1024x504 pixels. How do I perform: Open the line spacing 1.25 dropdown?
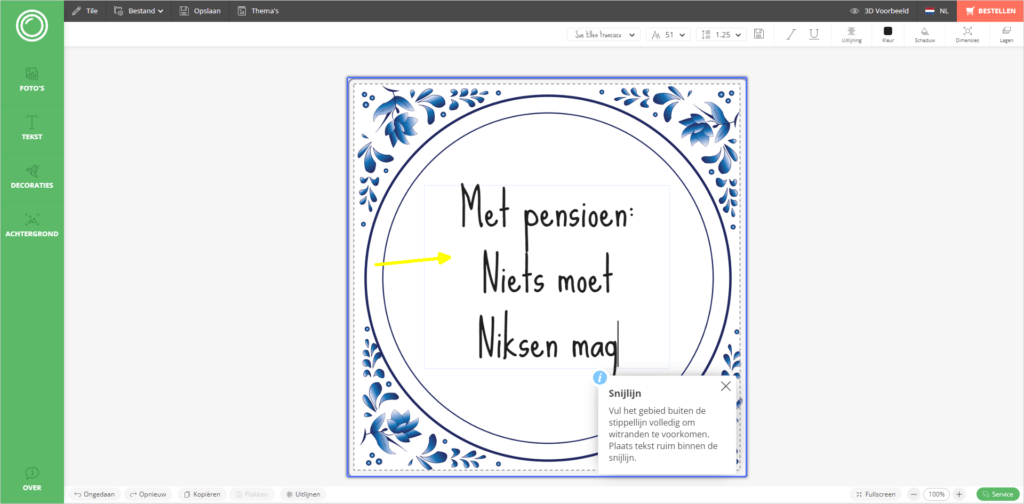pyautogui.click(x=722, y=34)
